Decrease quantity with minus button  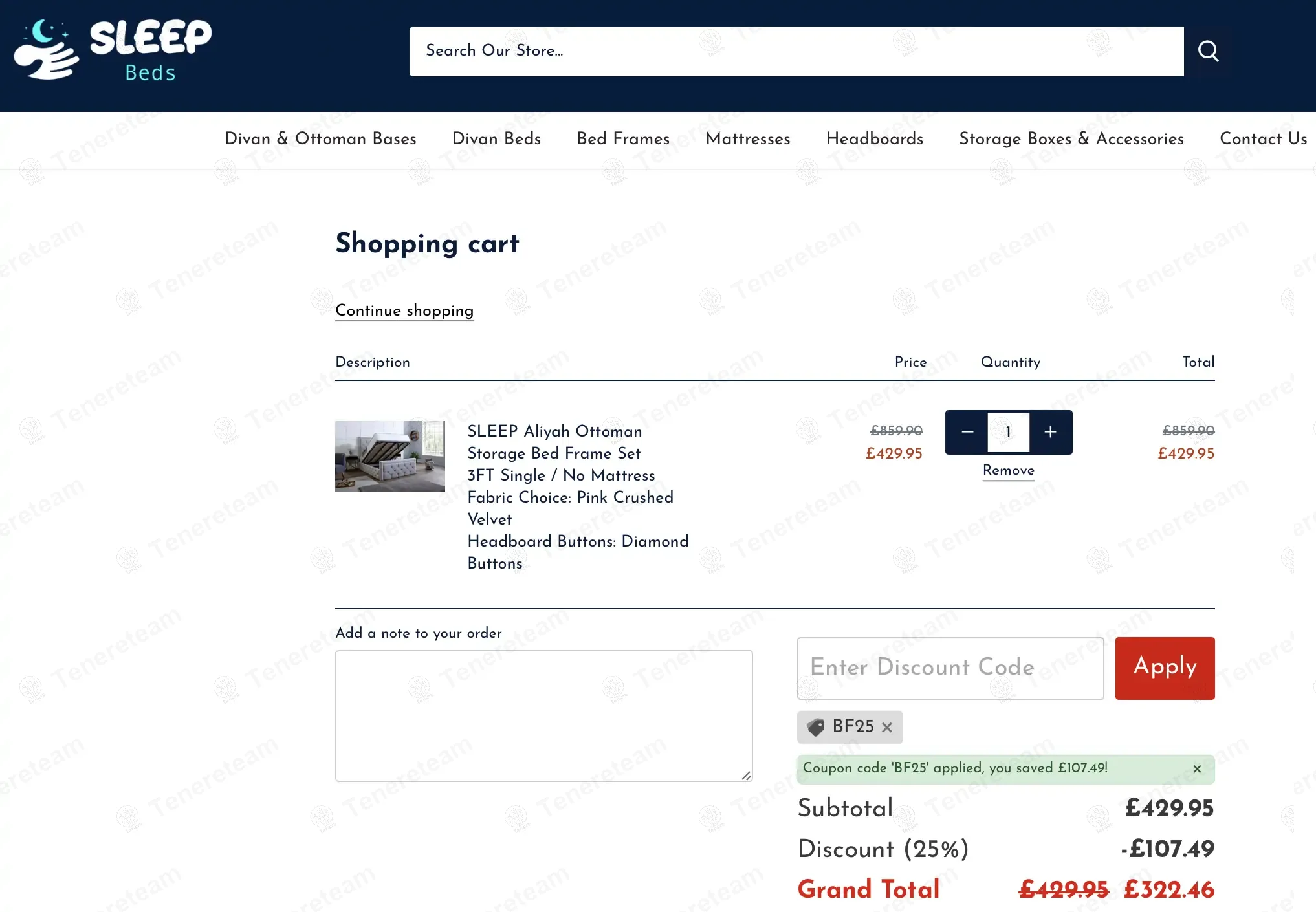tap(967, 432)
